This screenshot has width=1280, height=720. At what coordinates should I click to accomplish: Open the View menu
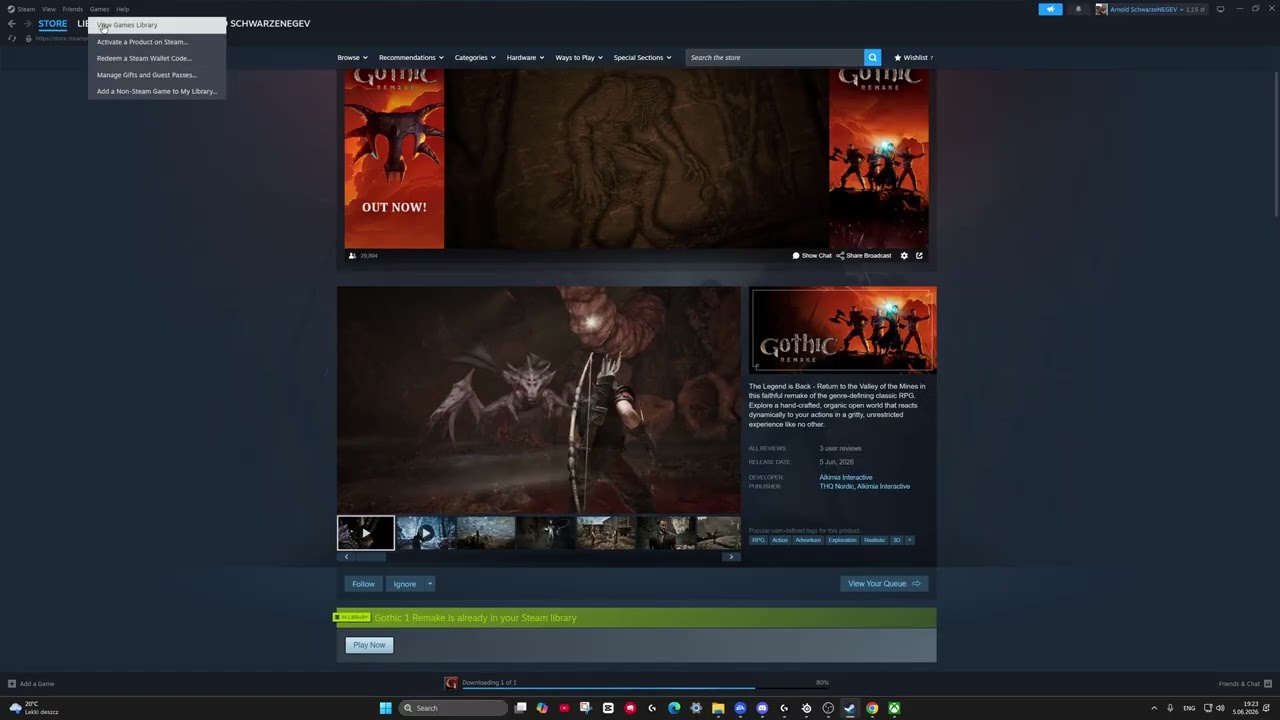48,9
